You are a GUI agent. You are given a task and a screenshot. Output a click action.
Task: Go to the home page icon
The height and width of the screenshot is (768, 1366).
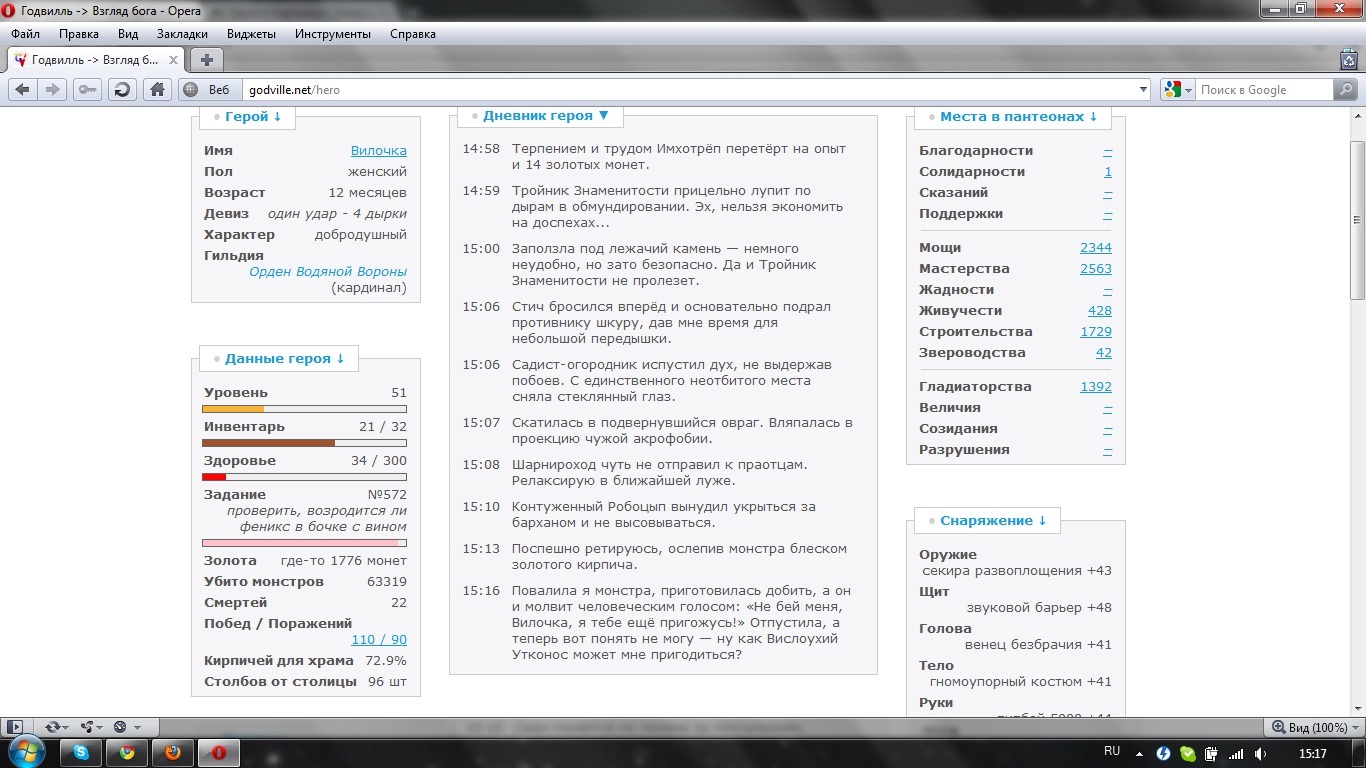157,90
